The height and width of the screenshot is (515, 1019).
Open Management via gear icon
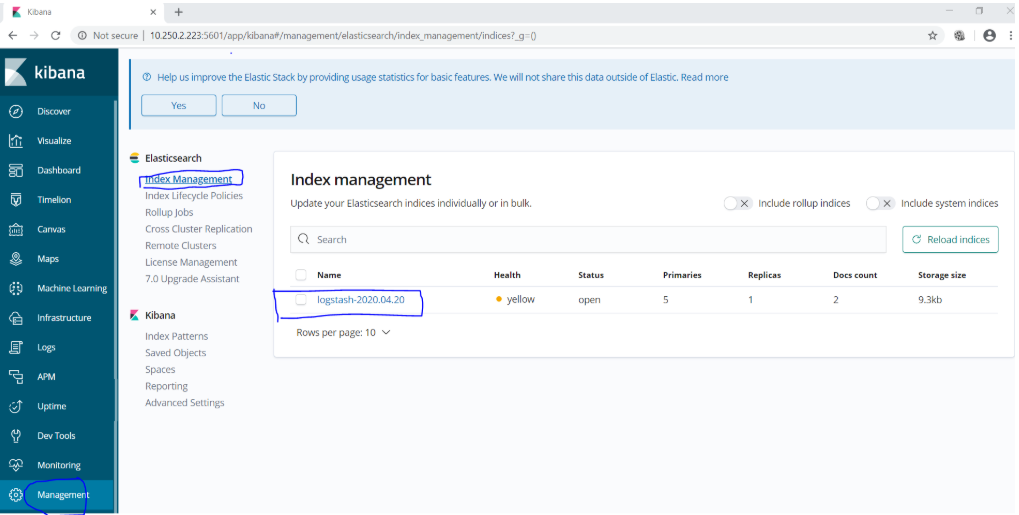coord(16,495)
